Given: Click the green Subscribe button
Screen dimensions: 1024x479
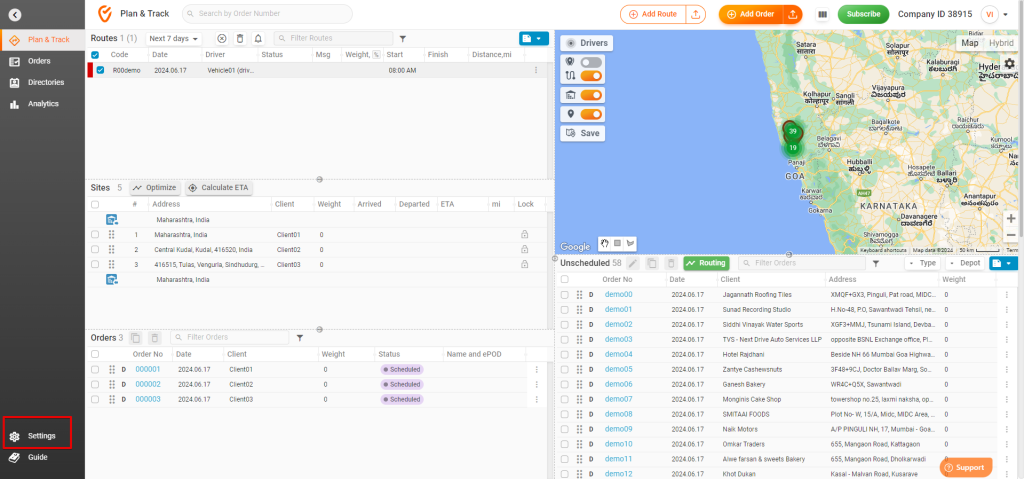Looking at the screenshot, I should (863, 14).
